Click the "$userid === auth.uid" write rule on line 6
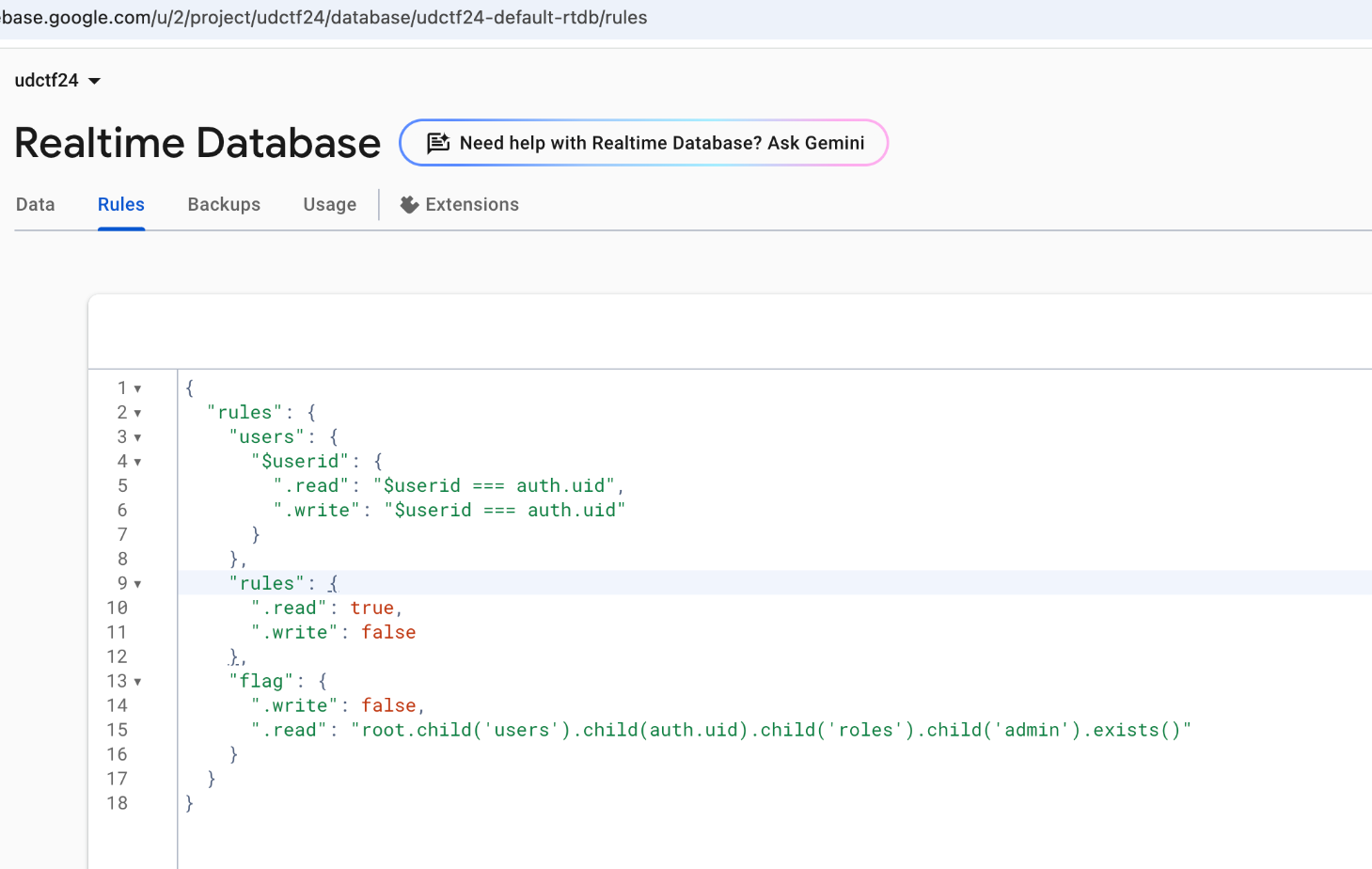1372x869 pixels. [505, 510]
